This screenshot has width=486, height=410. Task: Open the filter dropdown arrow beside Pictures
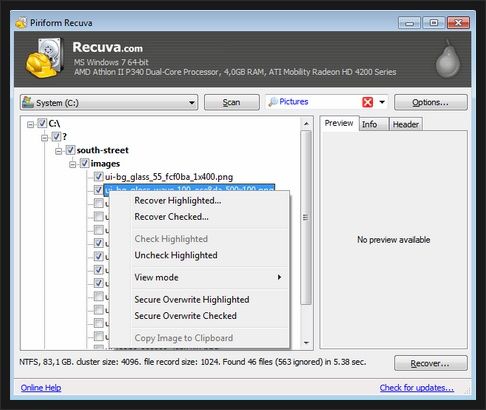coord(382,102)
